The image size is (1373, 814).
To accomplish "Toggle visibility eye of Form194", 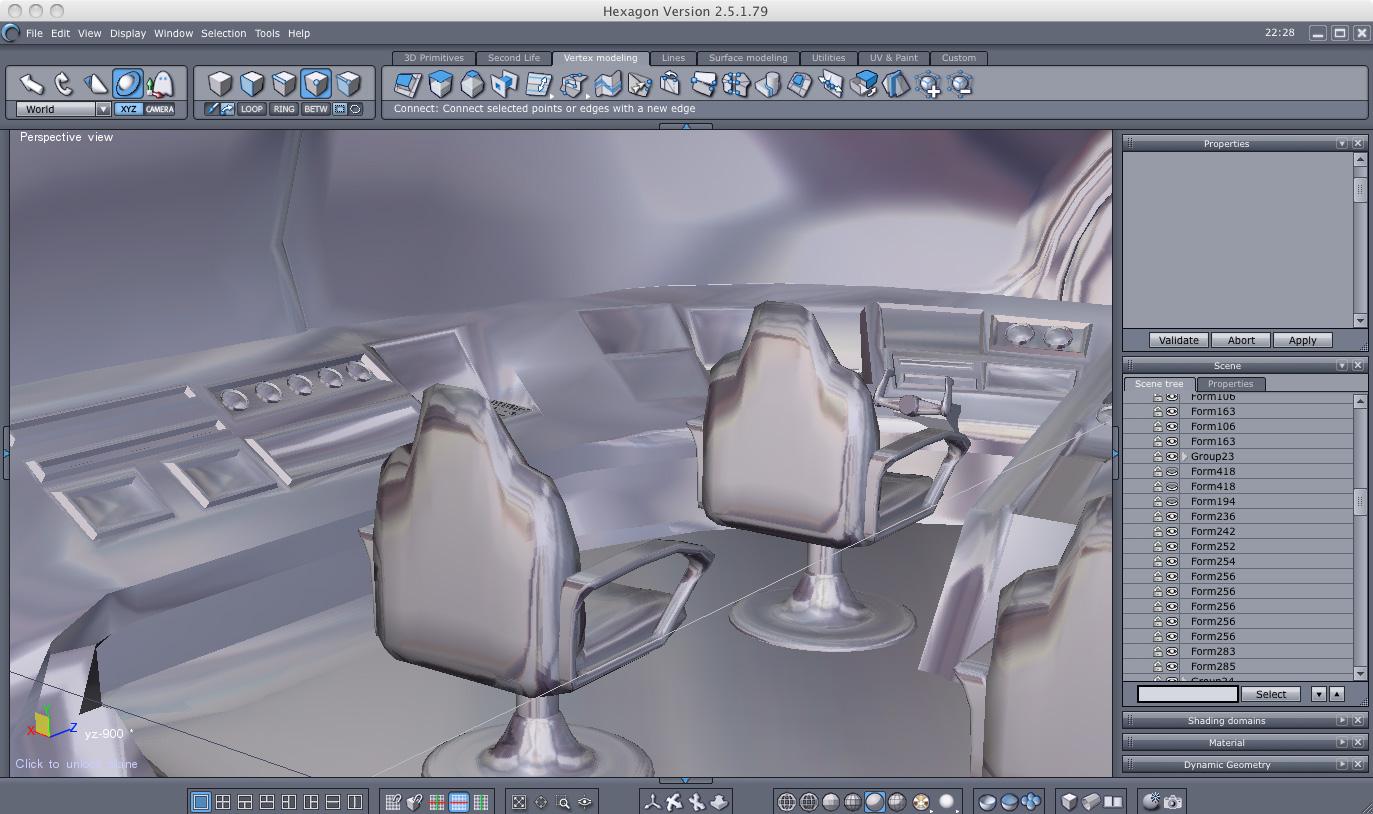I will pyautogui.click(x=1172, y=501).
